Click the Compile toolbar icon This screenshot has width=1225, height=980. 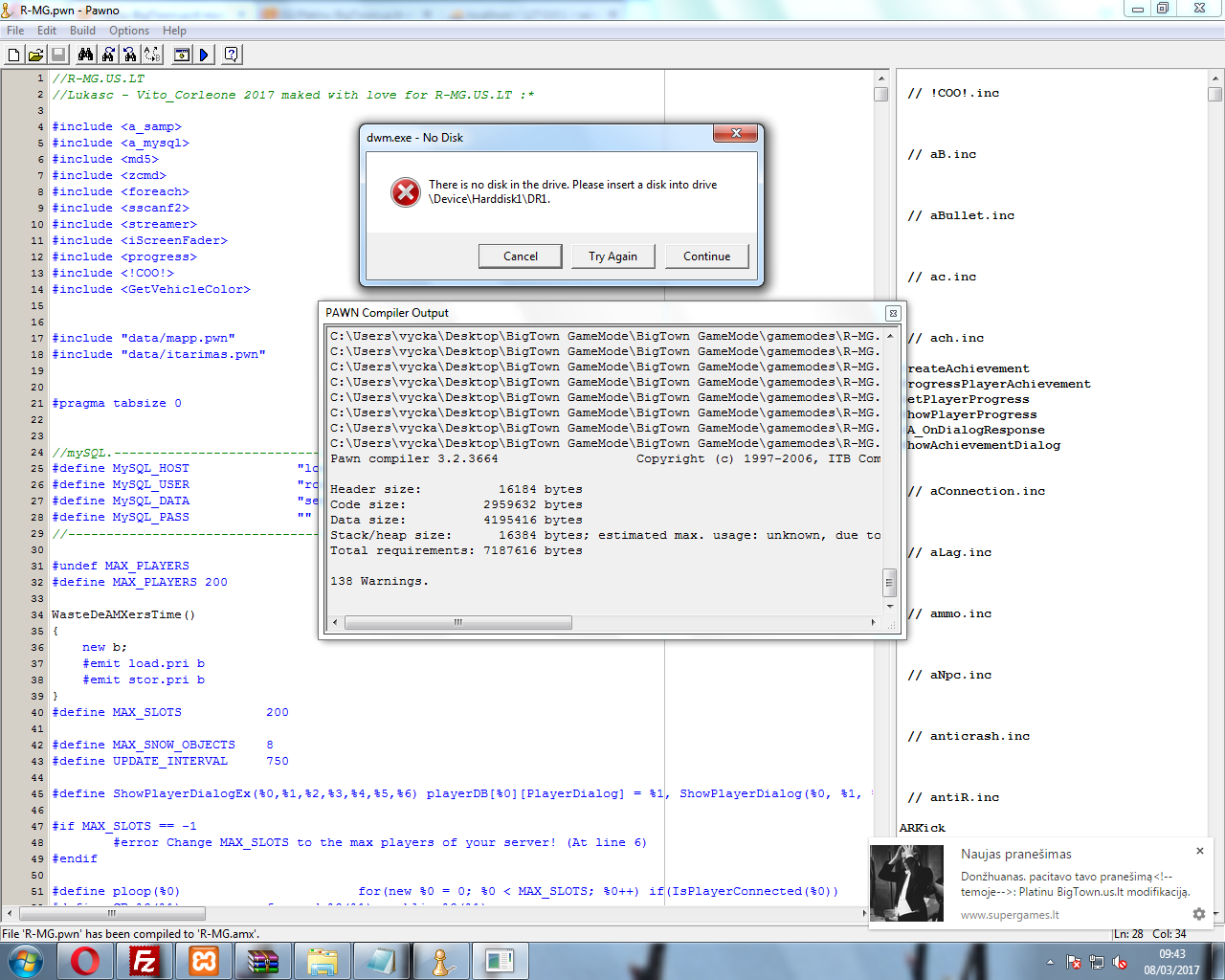(182, 56)
